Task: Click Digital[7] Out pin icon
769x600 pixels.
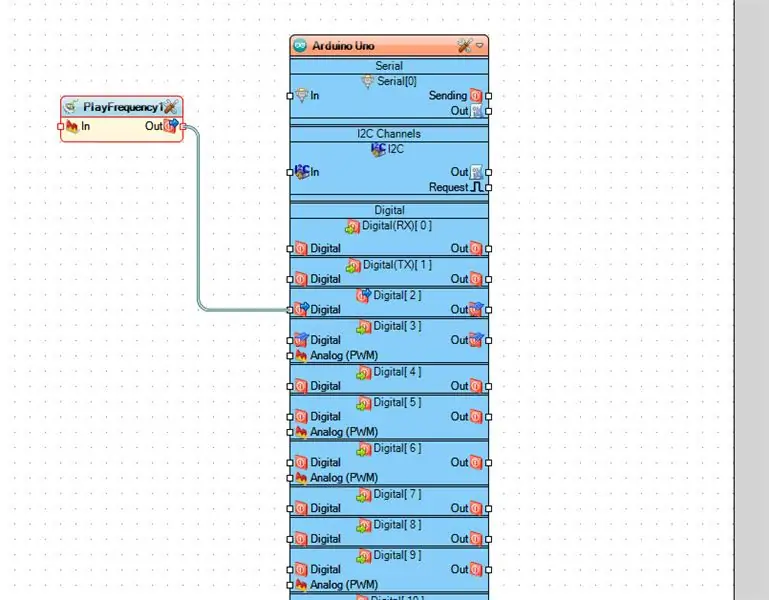Action: [476, 508]
